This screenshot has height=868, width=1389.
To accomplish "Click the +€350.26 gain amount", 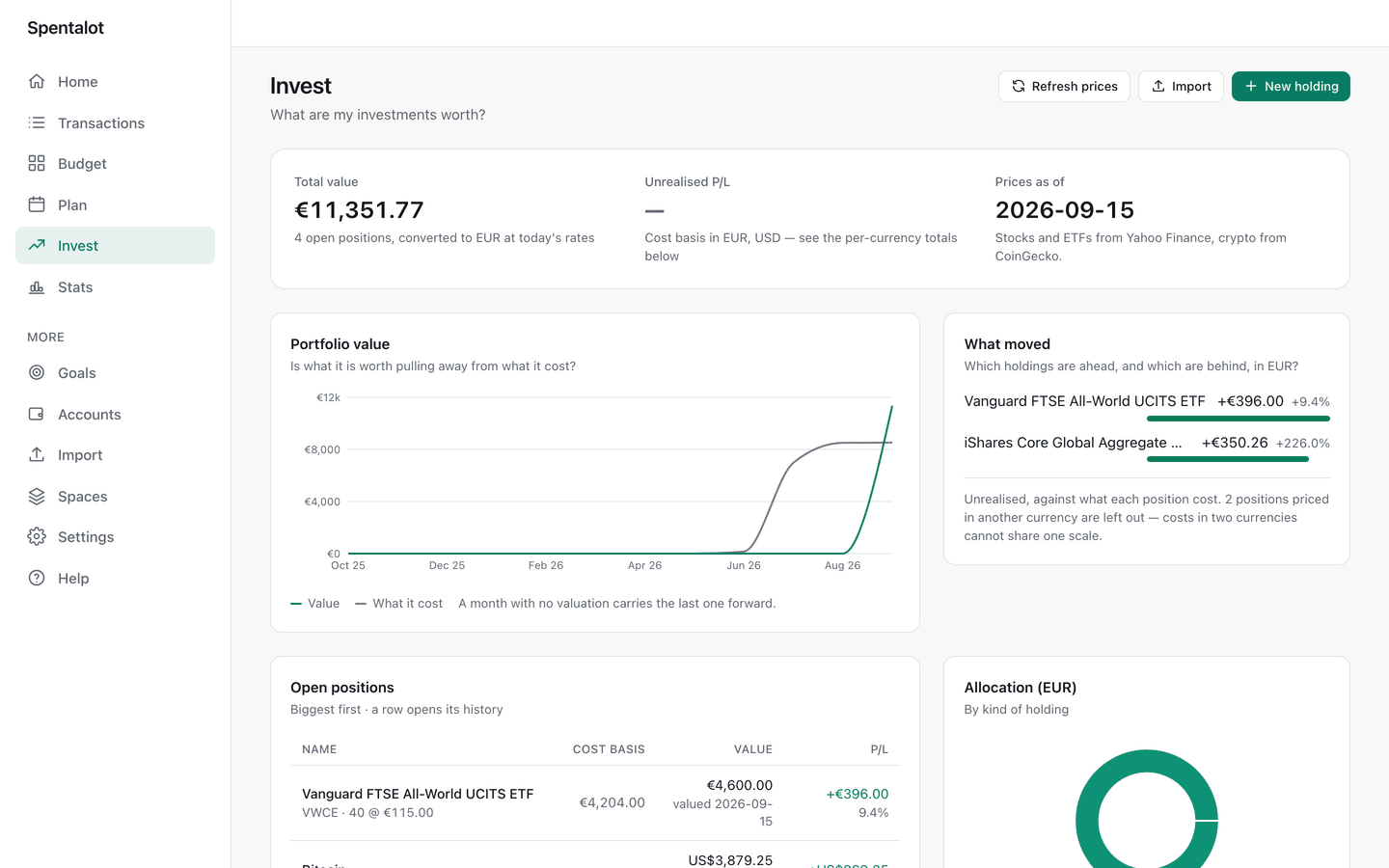I will (1235, 443).
